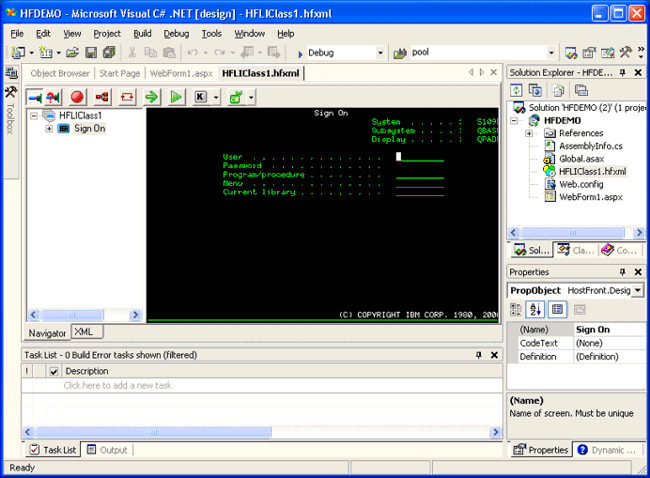Click the Open File toolbar icon
650x478 pixels.
(72, 53)
